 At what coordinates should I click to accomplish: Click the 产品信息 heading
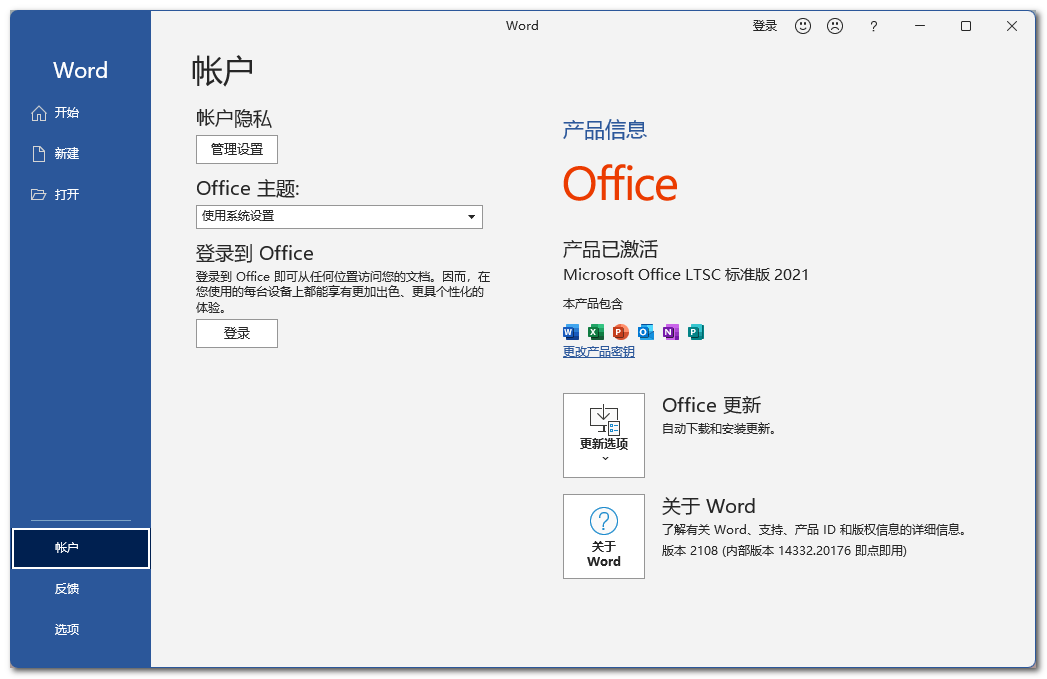click(605, 130)
